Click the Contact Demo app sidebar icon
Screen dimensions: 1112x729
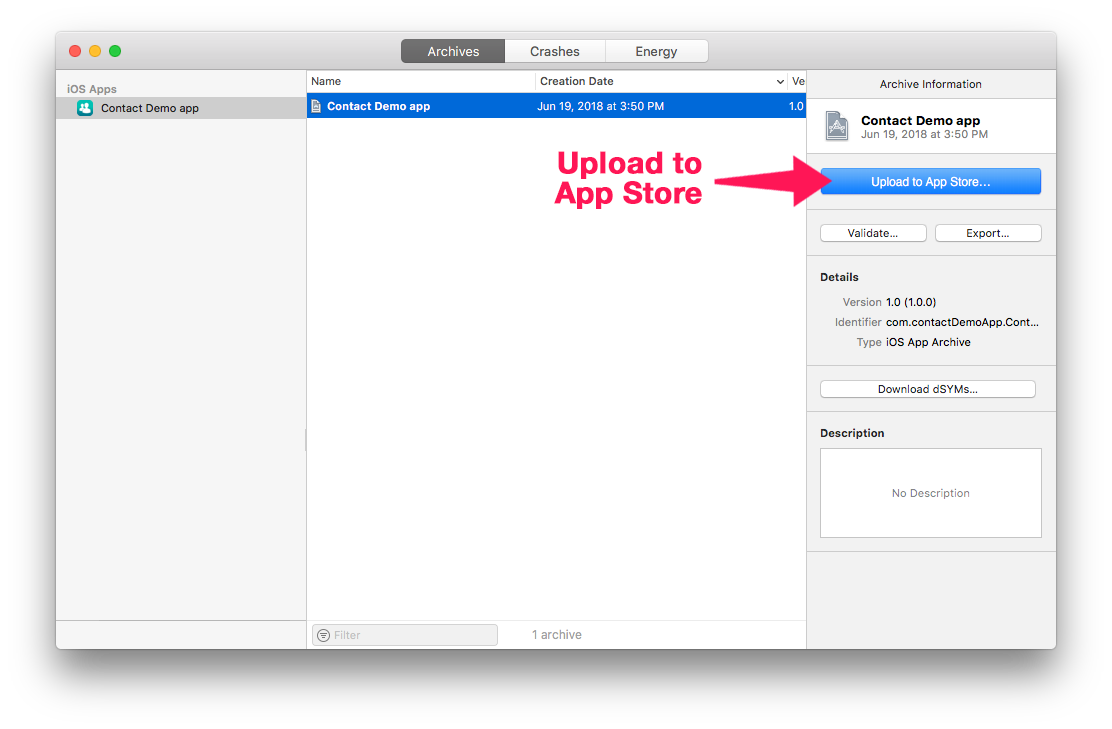85,108
